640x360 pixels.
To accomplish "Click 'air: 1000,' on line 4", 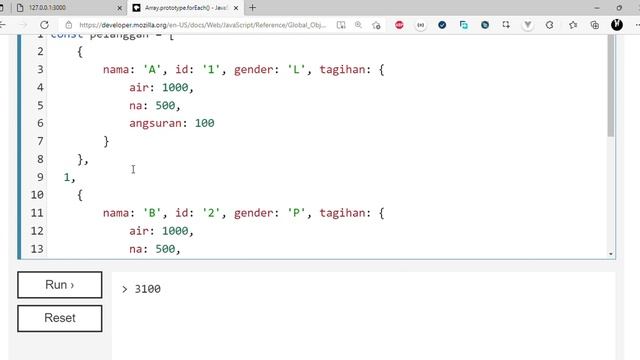I will (x=161, y=87).
